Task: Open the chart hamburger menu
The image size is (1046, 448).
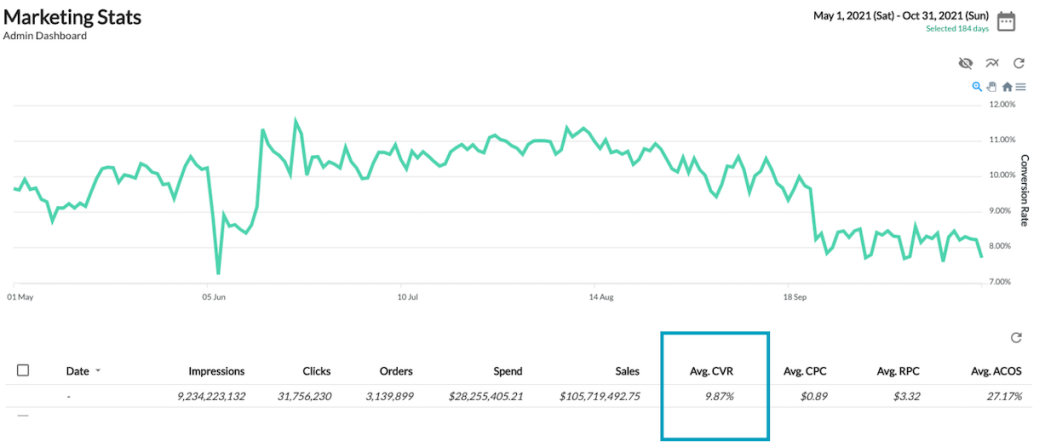Action: click(x=1021, y=87)
